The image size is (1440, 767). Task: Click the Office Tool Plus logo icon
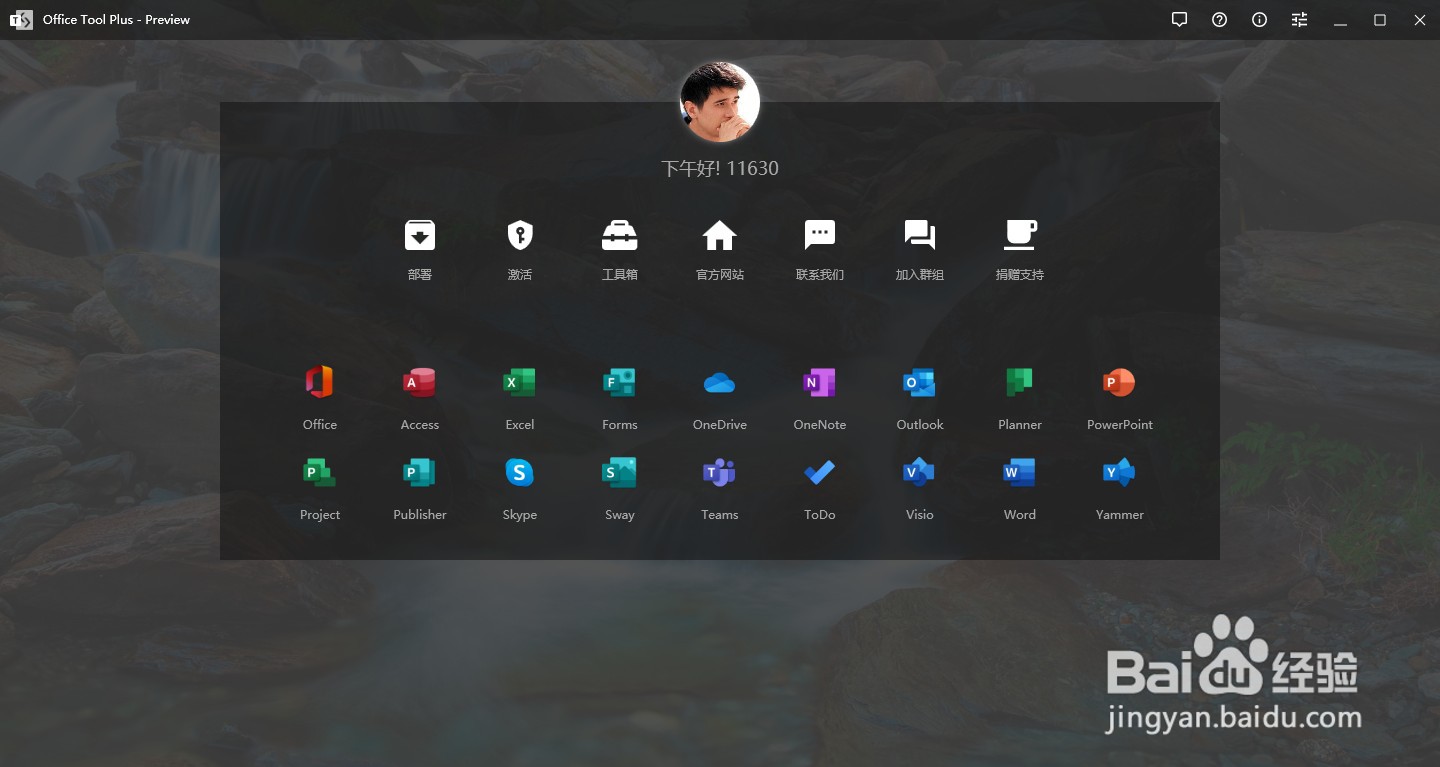coord(21,20)
